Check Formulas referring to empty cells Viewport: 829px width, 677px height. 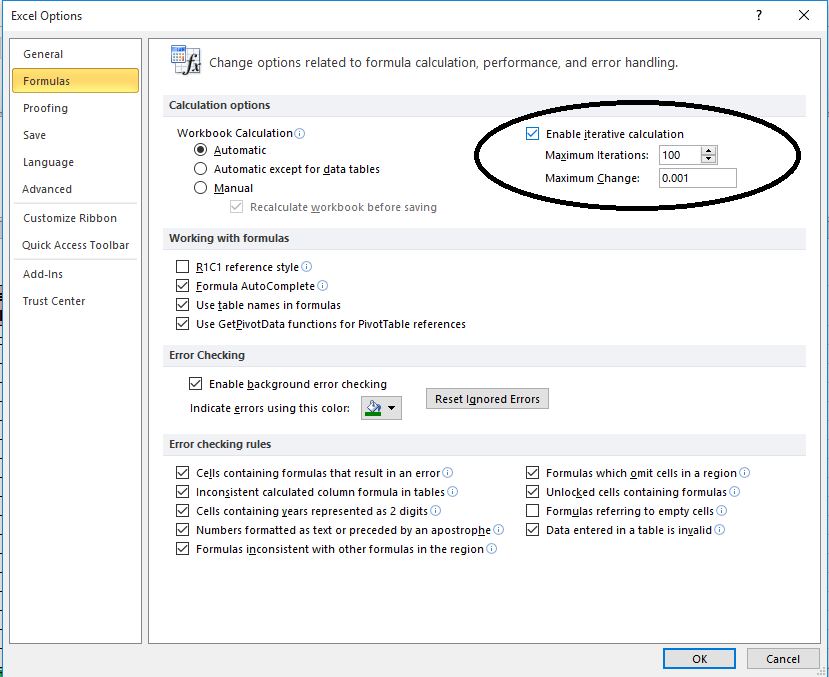point(532,511)
